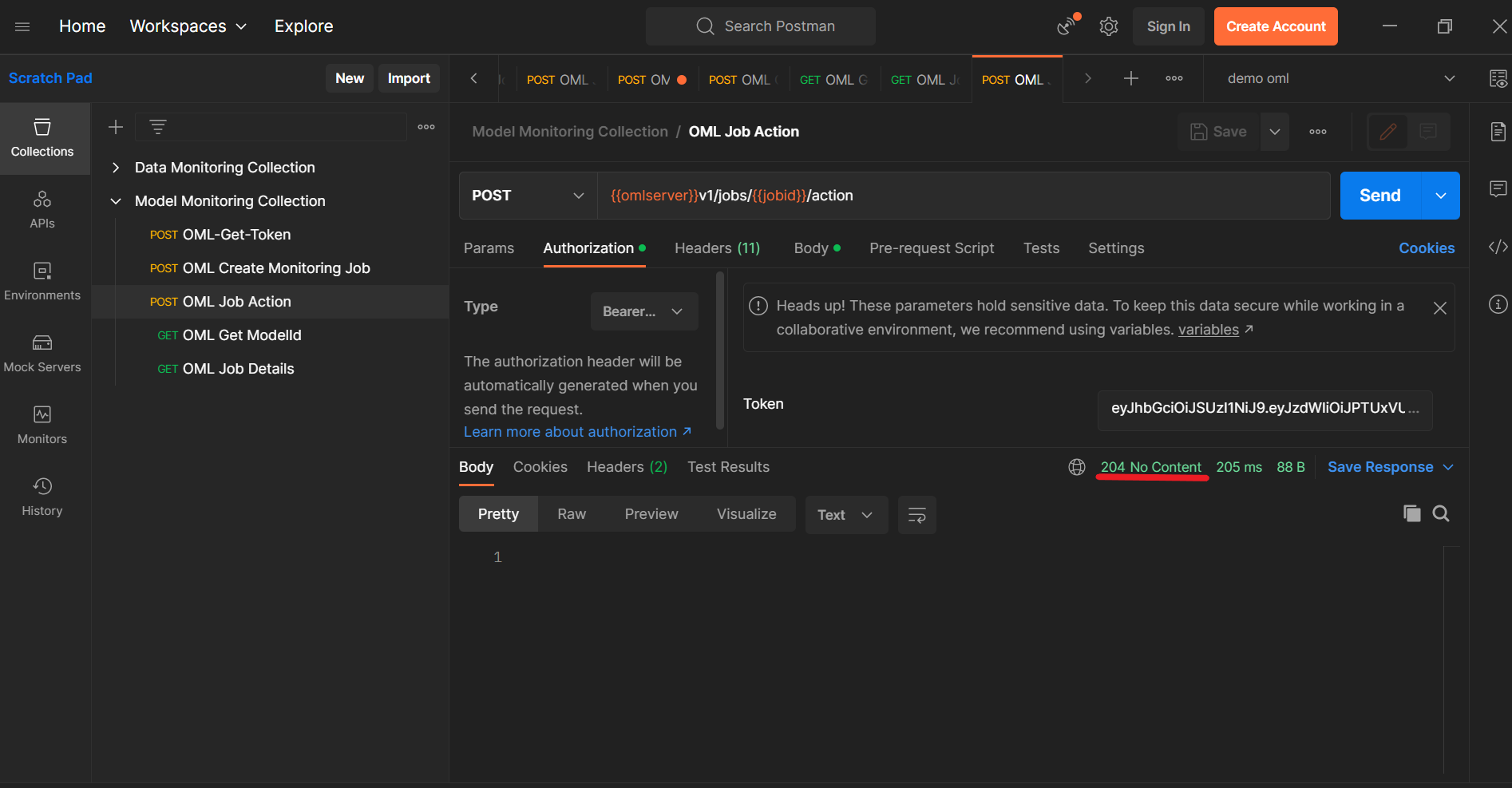Open the settings gear icon
This screenshot has height=788, width=1512.
tap(1109, 26)
